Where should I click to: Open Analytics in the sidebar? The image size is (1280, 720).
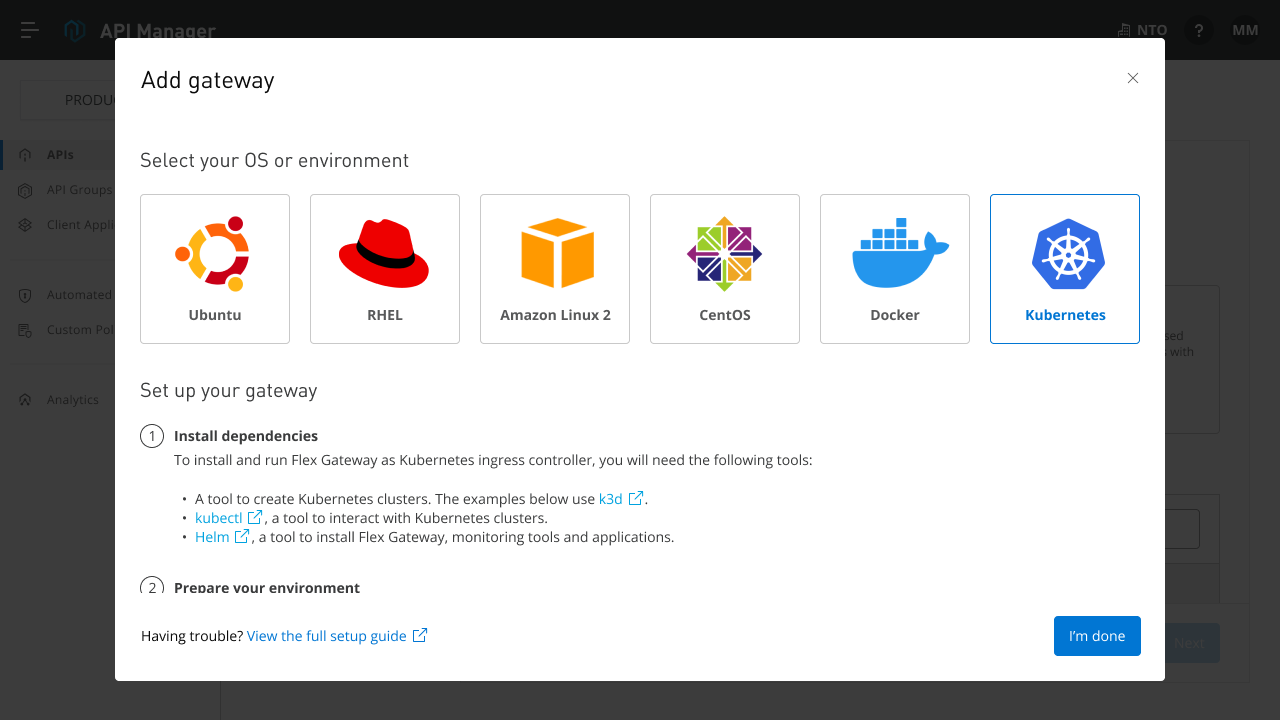(x=60, y=400)
